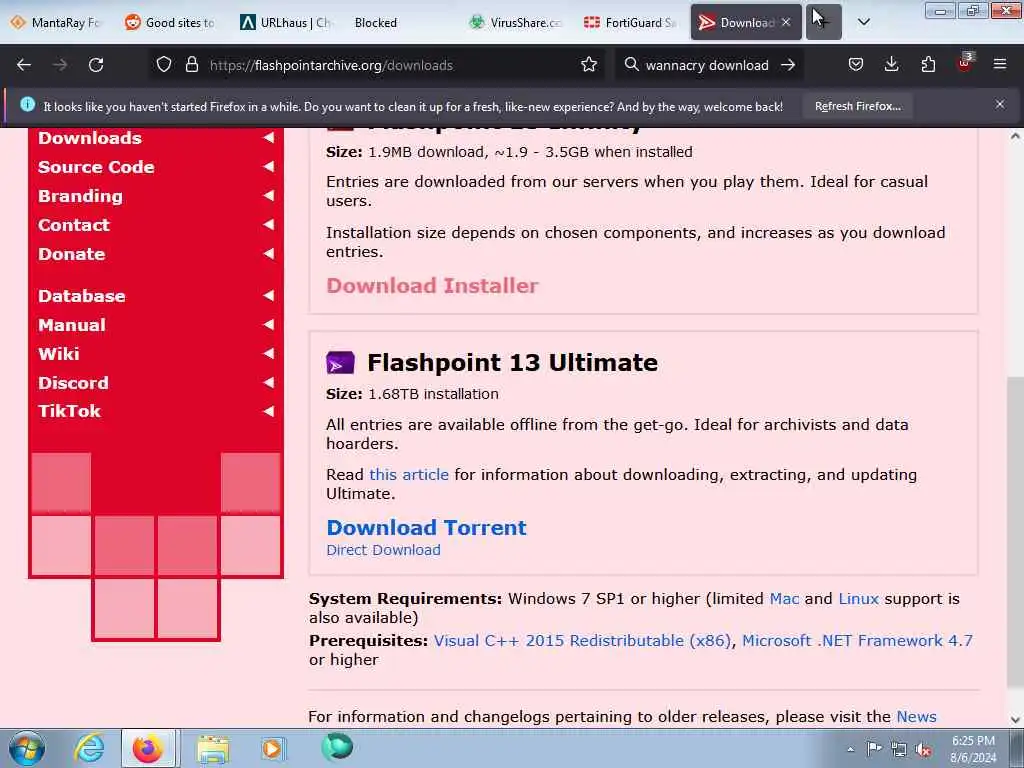Open a new tab with plus button
The width and height of the screenshot is (1024, 768).
pyautogui.click(x=824, y=22)
